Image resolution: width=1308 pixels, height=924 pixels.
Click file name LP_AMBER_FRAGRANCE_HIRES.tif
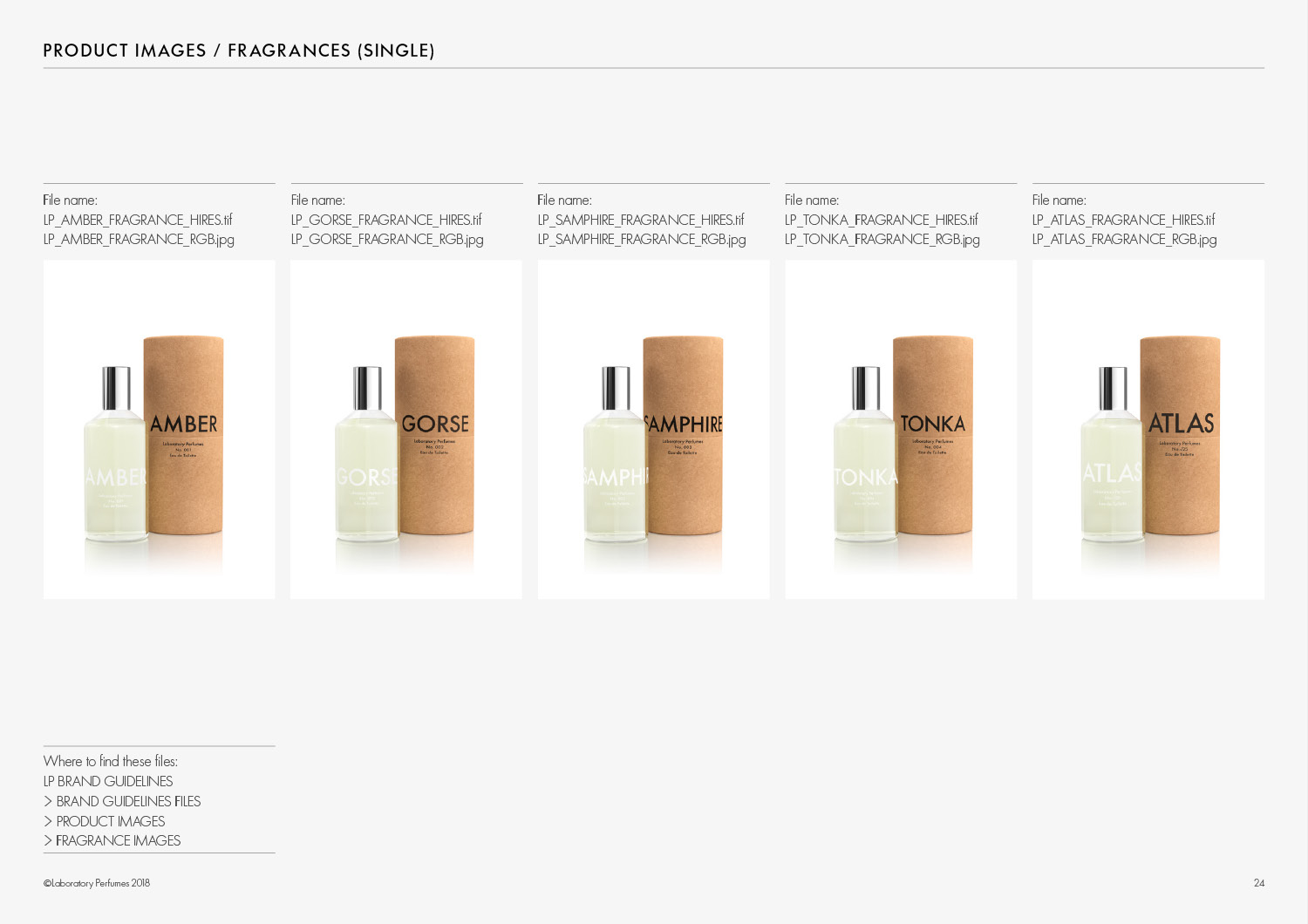click(x=138, y=220)
